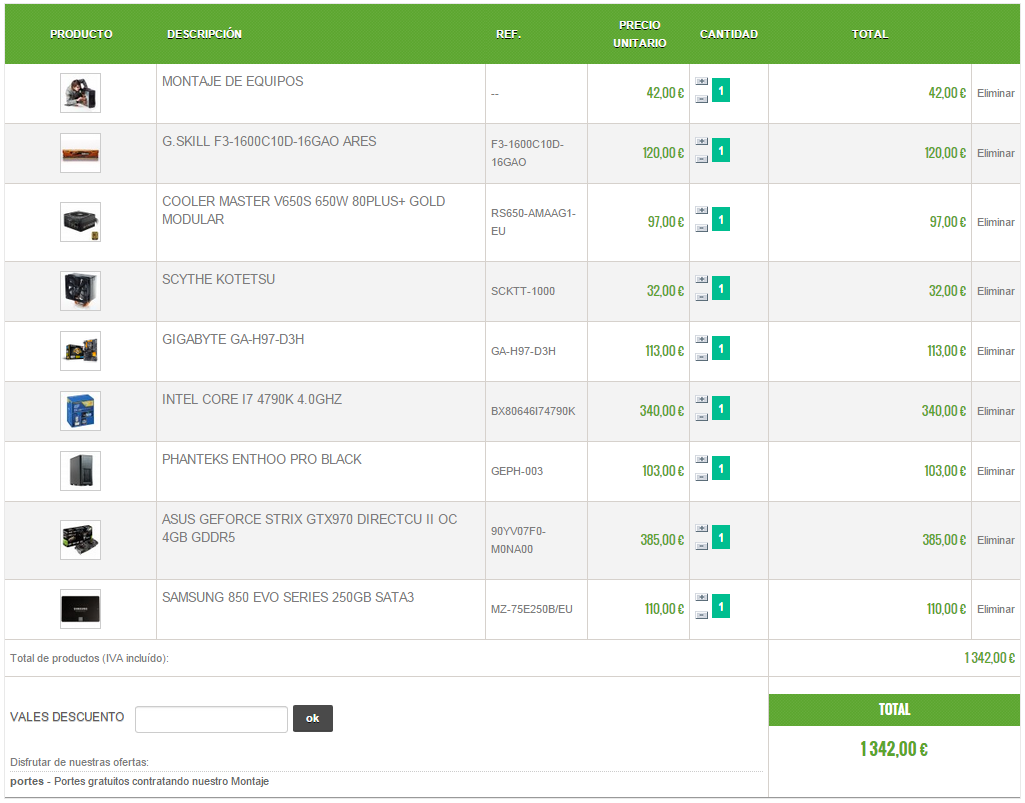The height and width of the screenshot is (803, 1025).
Task: Increase quantity of MONTAJE DE EQUIPOS
Action: [701, 82]
